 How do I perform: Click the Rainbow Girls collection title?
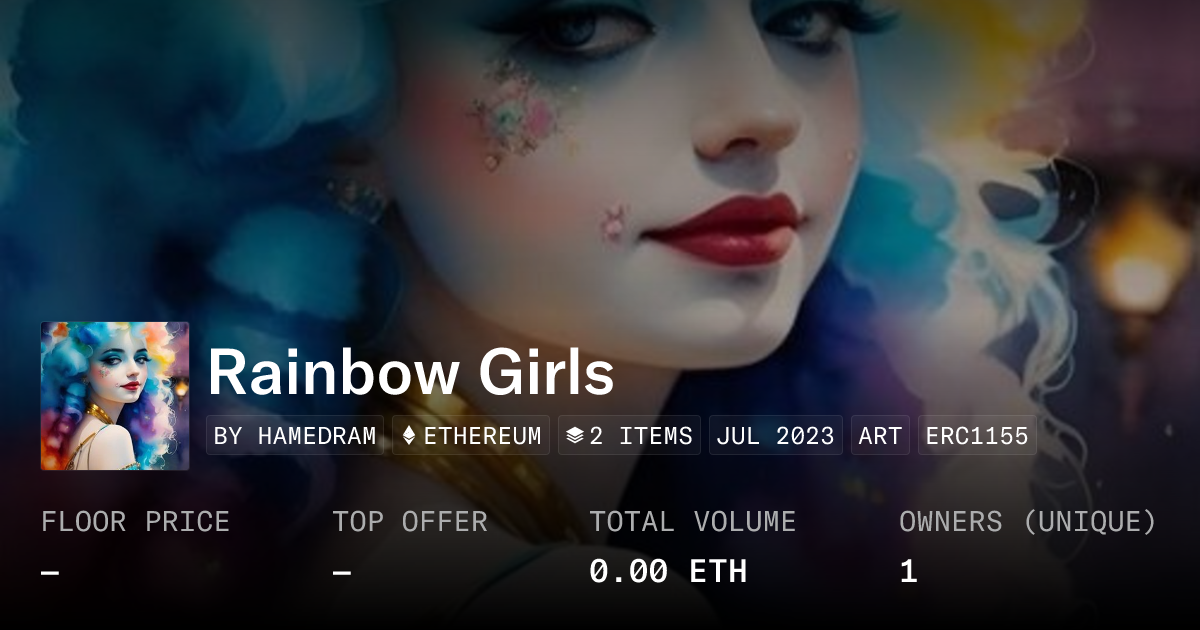pos(411,373)
